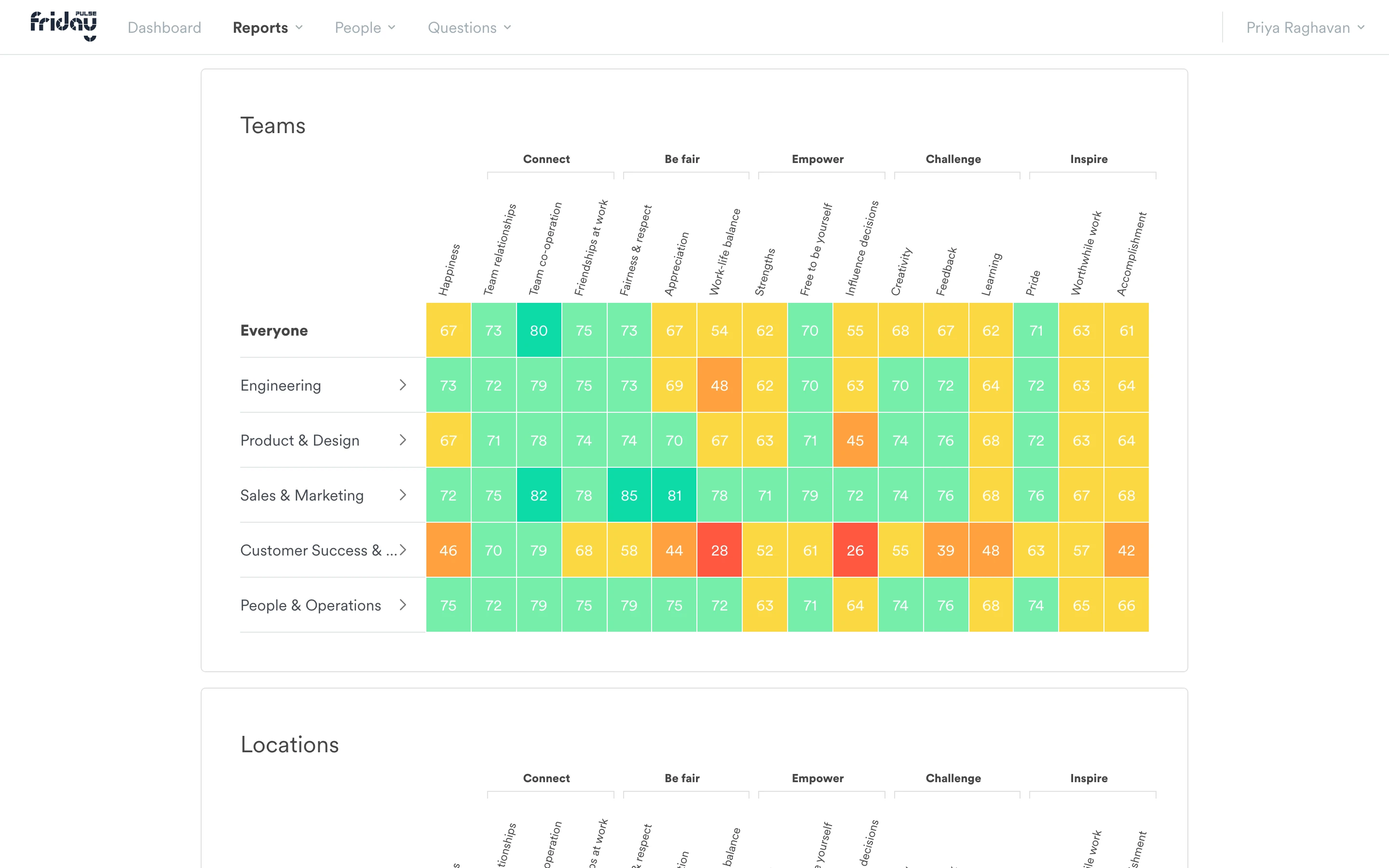Click Sales & Marketing Appreciation score 81

tap(674, 495)
